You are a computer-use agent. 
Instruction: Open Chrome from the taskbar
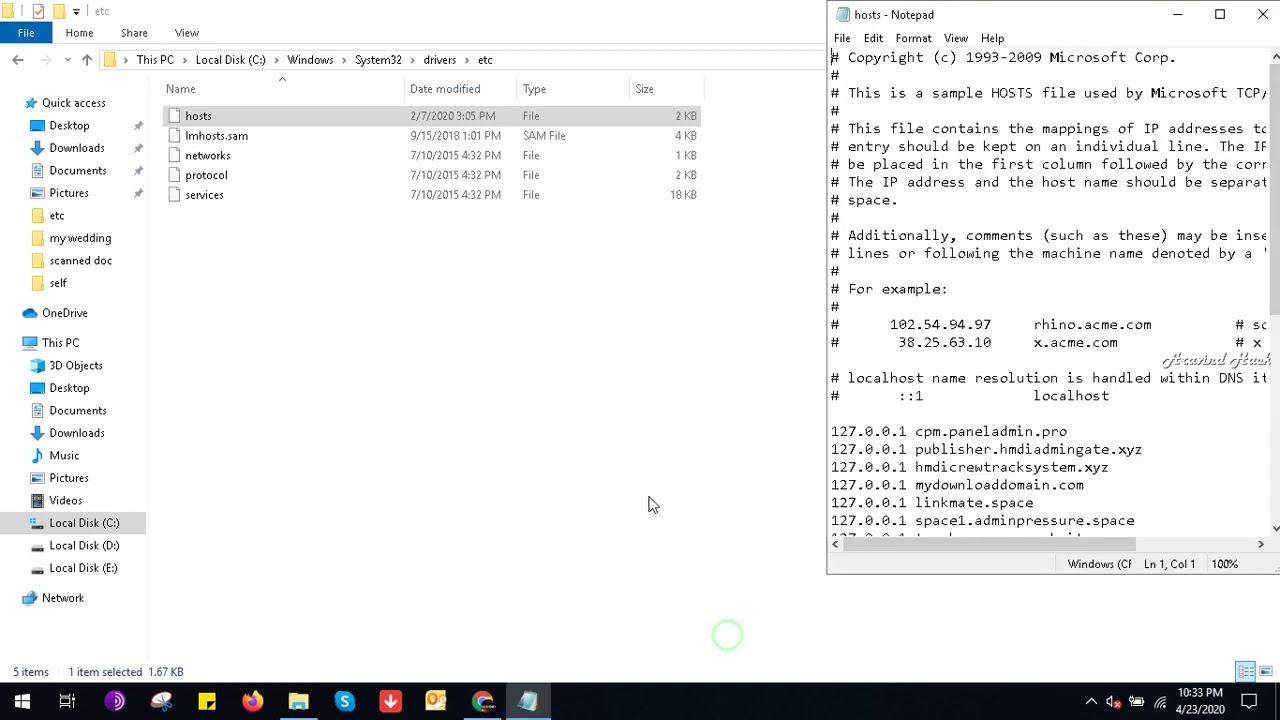pos(482,701)
